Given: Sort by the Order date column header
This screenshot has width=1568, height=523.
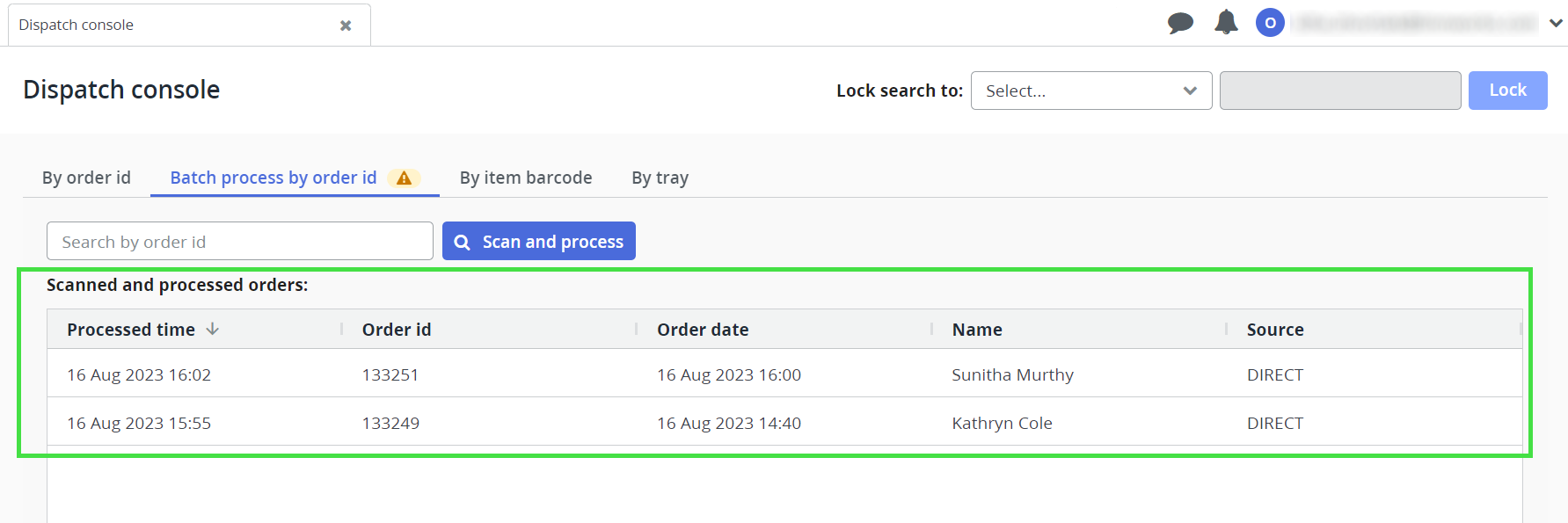Looking at the screenshot, I should pos(703,330).
